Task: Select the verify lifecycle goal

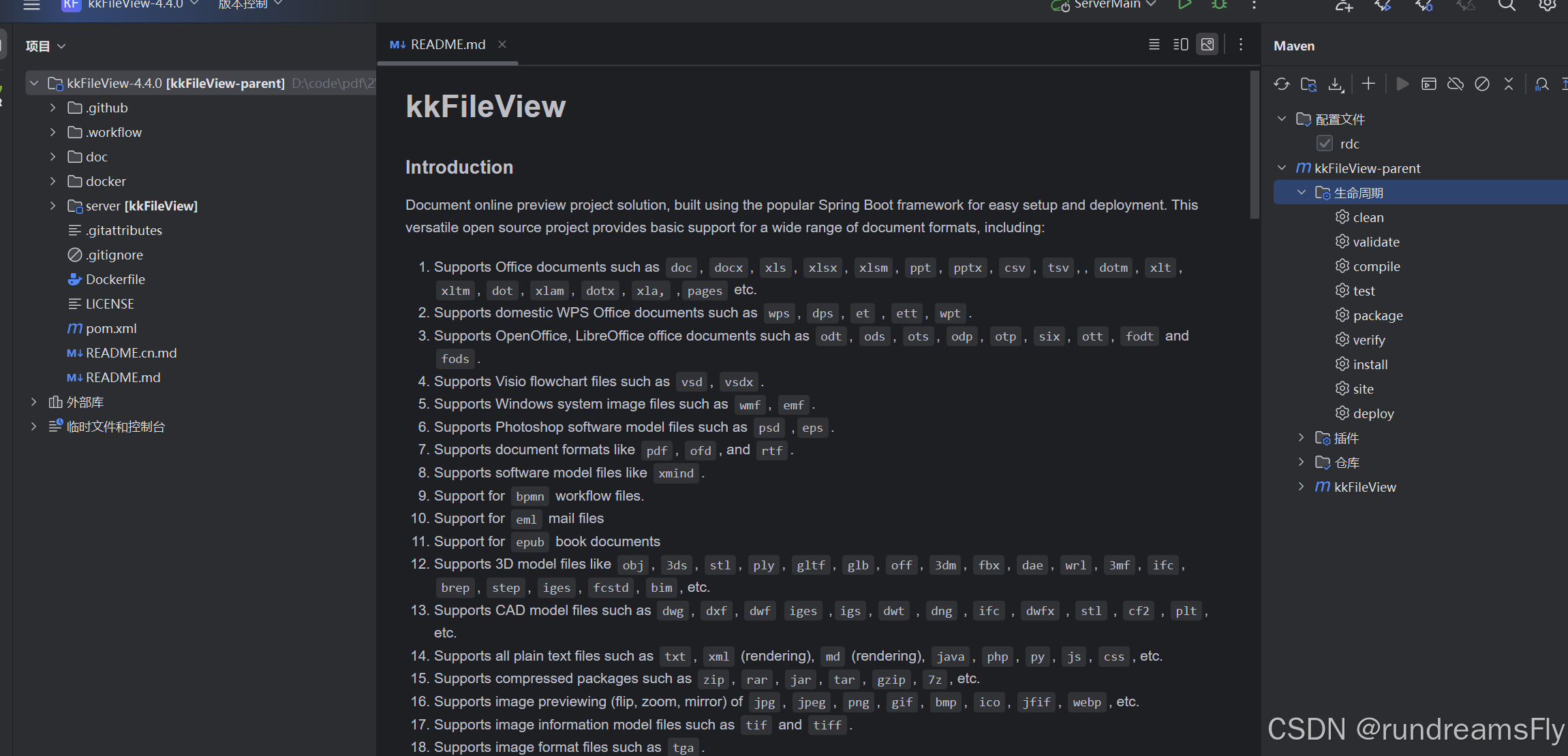Action: (x=1360, y=340)
